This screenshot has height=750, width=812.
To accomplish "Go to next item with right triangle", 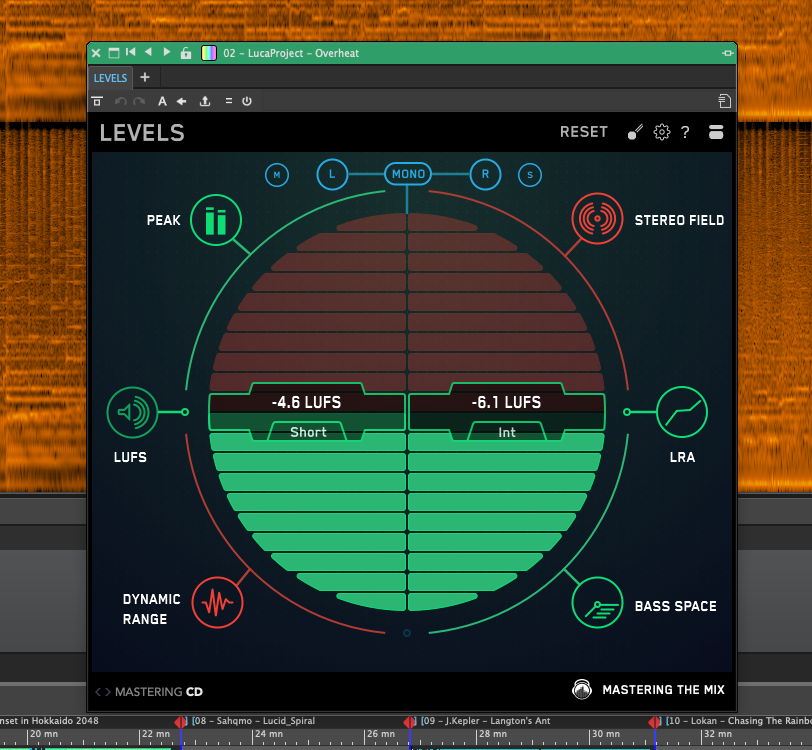I will pyautogui.click(x=167, y=52).
